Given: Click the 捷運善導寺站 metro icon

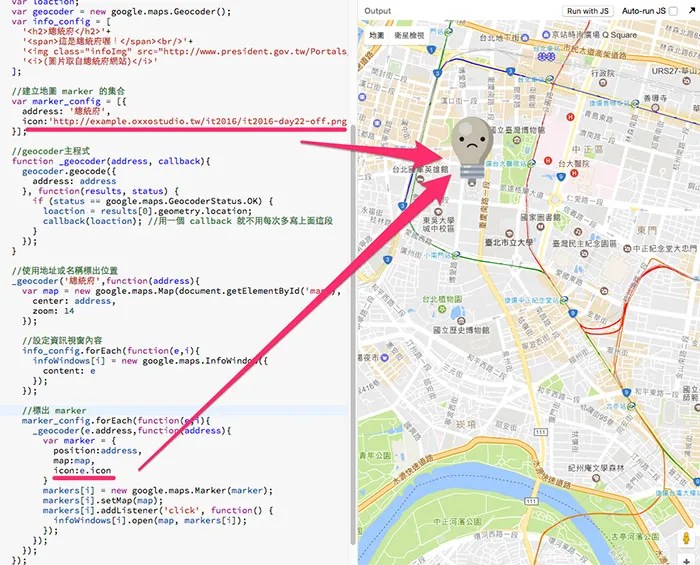Looking at the screenshot, I should pos(635,103).
